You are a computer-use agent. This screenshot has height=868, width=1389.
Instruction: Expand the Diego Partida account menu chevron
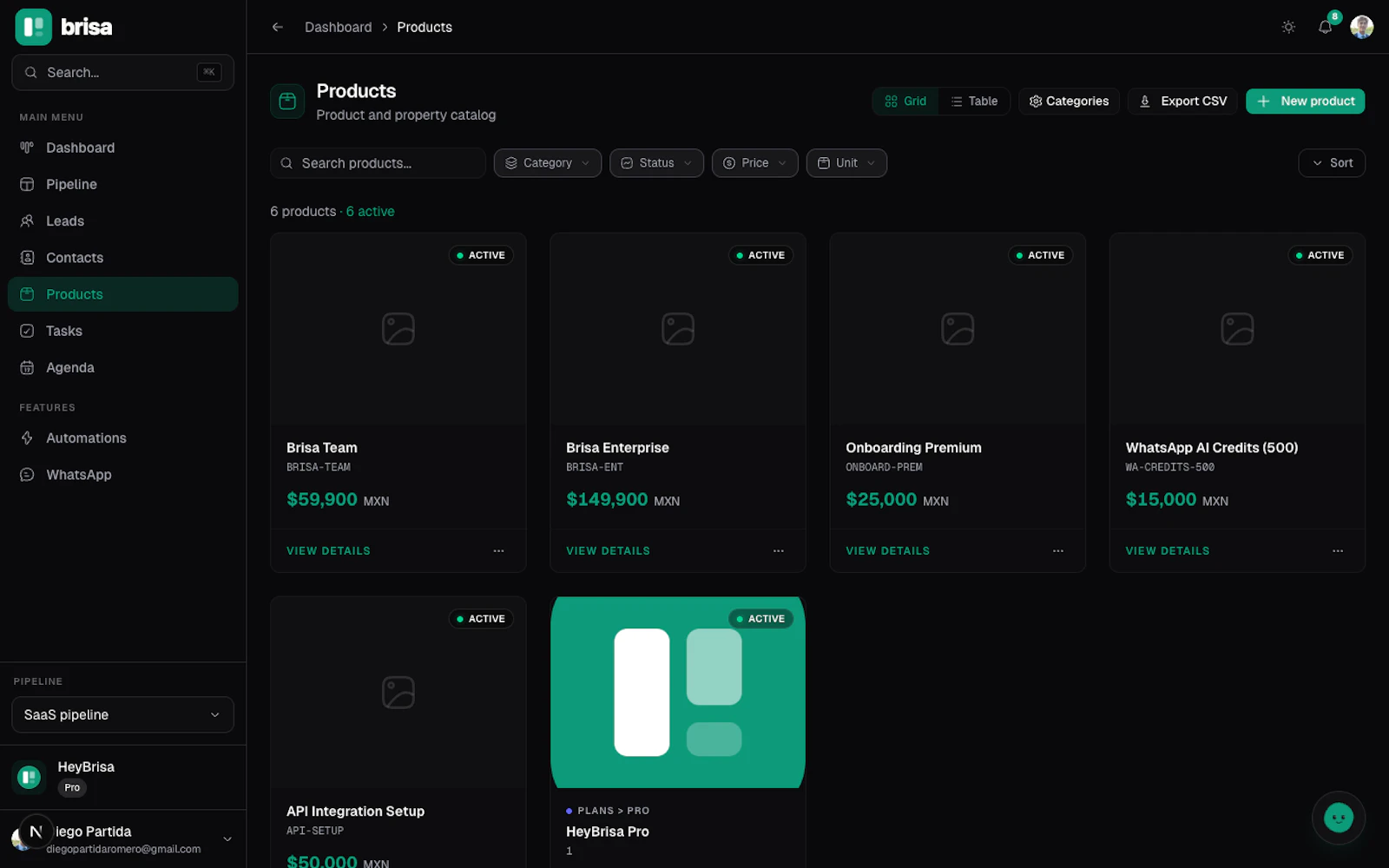(227, 839)
